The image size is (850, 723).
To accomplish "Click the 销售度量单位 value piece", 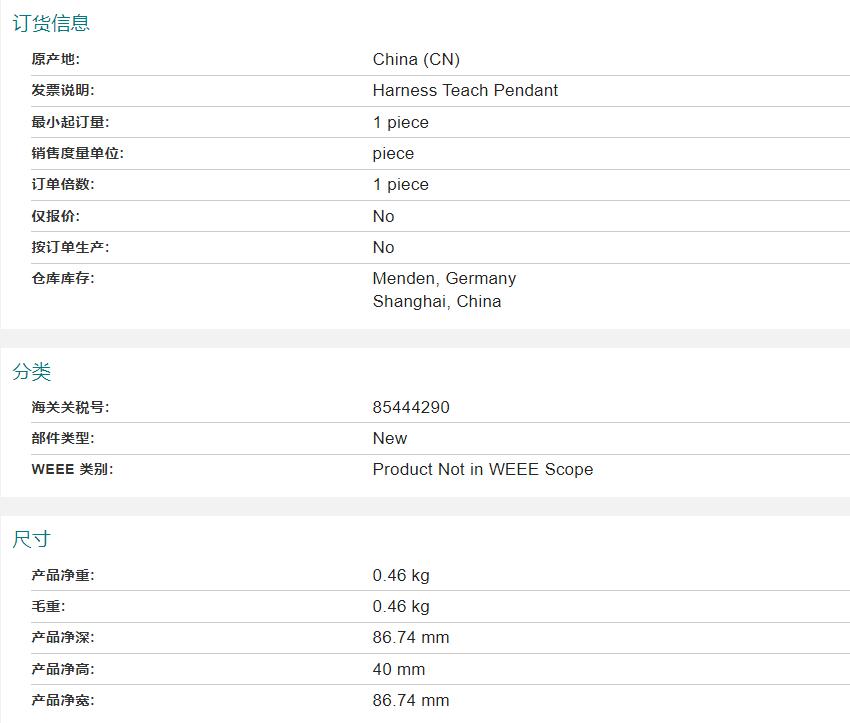I will click(x=393, y=153).
